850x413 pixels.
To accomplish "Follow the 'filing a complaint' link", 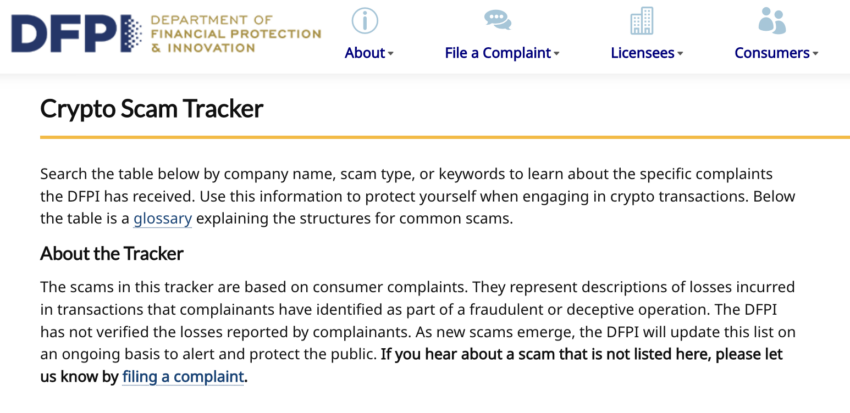I will click(x=183, y=376).
